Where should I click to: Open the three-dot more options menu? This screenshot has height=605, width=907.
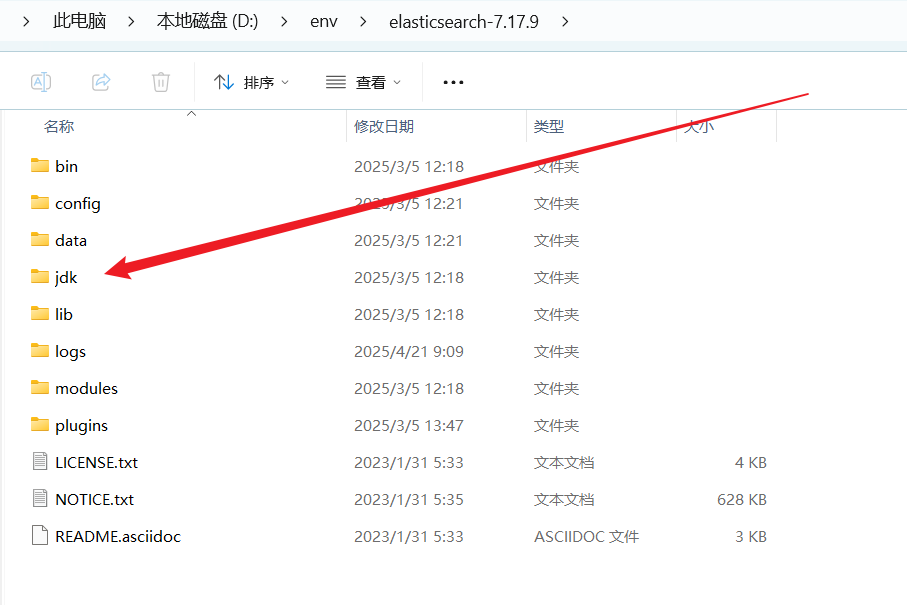tap(454, 83)
